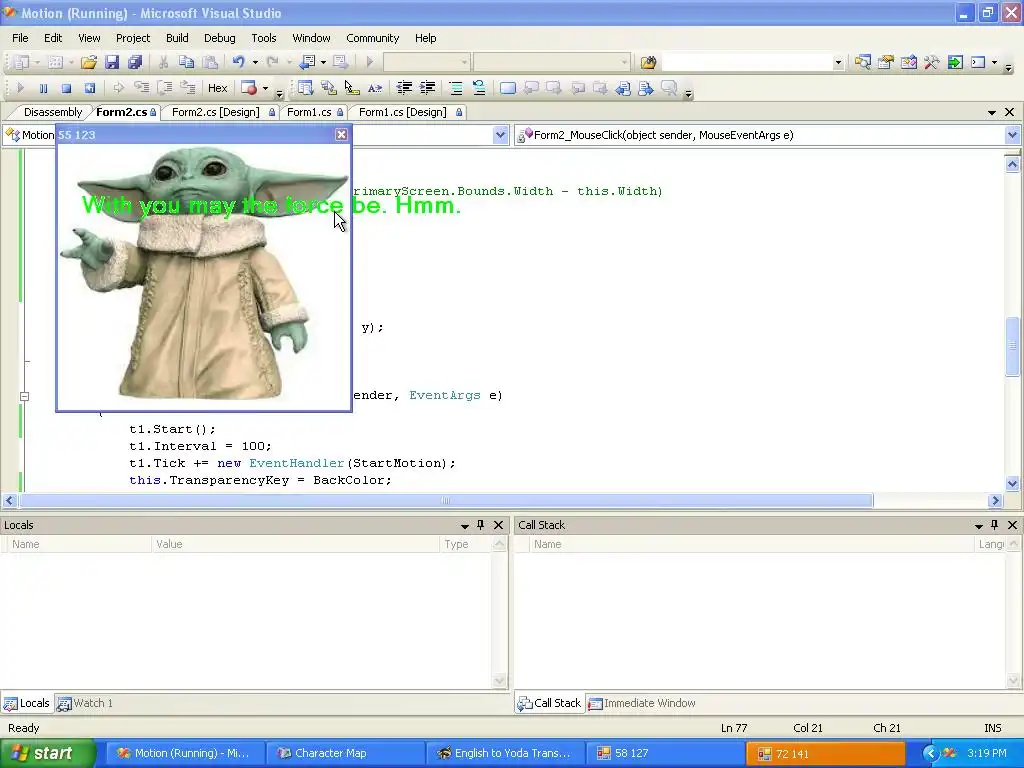Click the Open File toolbar icon
1024x768 pixels.
point(89,62)
